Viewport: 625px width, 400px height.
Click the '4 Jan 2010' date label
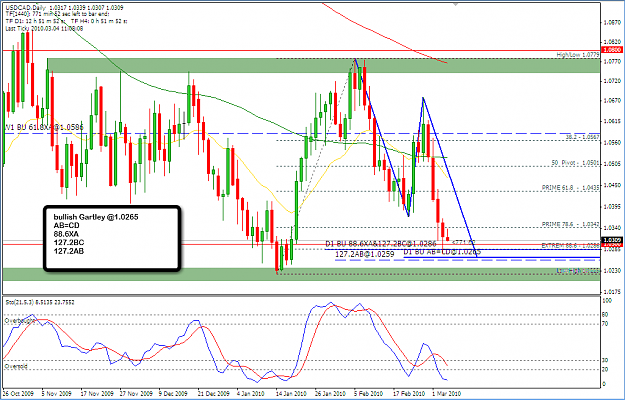coord(251,393)
